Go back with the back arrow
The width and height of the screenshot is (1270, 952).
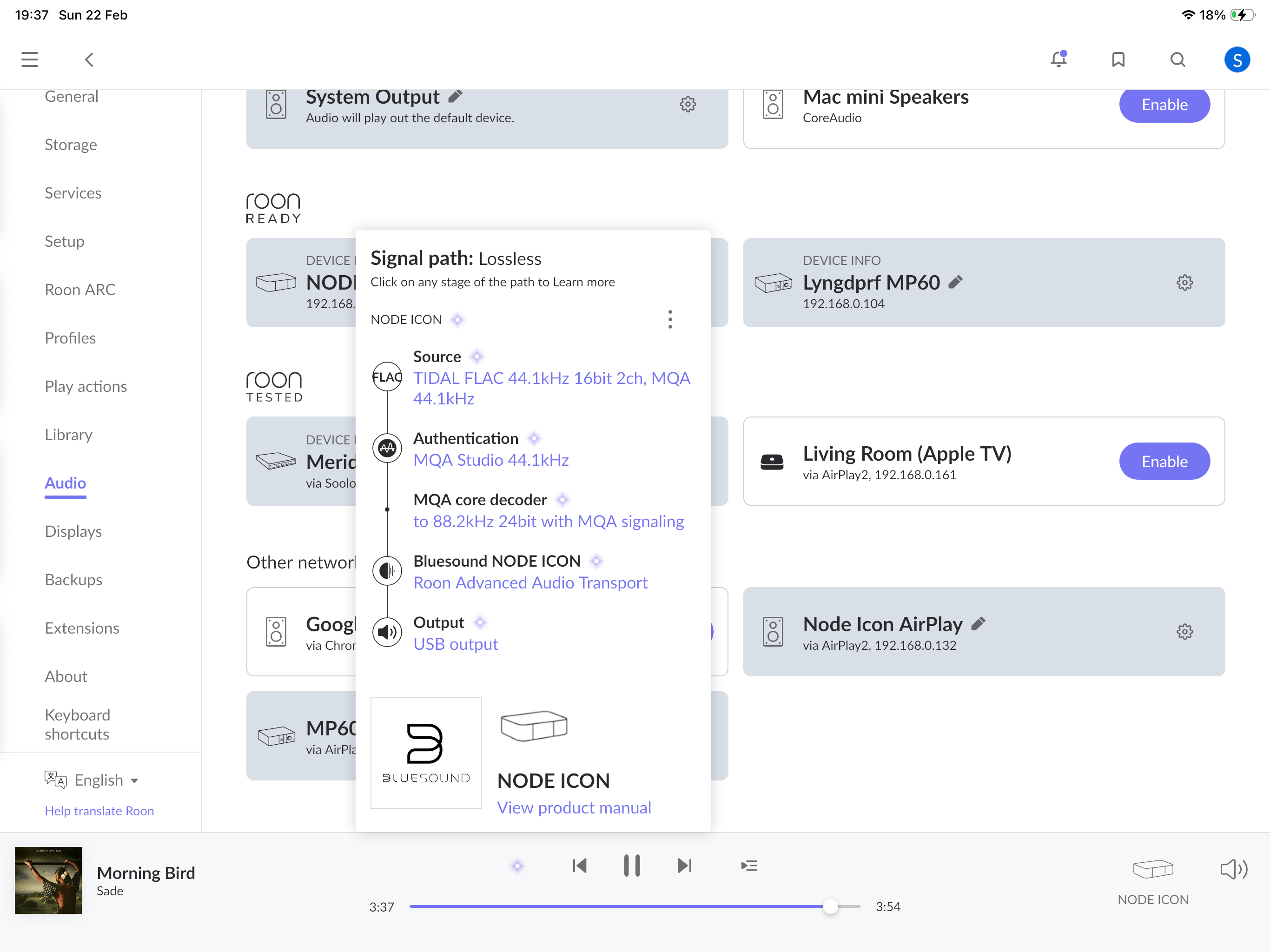(89, 59)
